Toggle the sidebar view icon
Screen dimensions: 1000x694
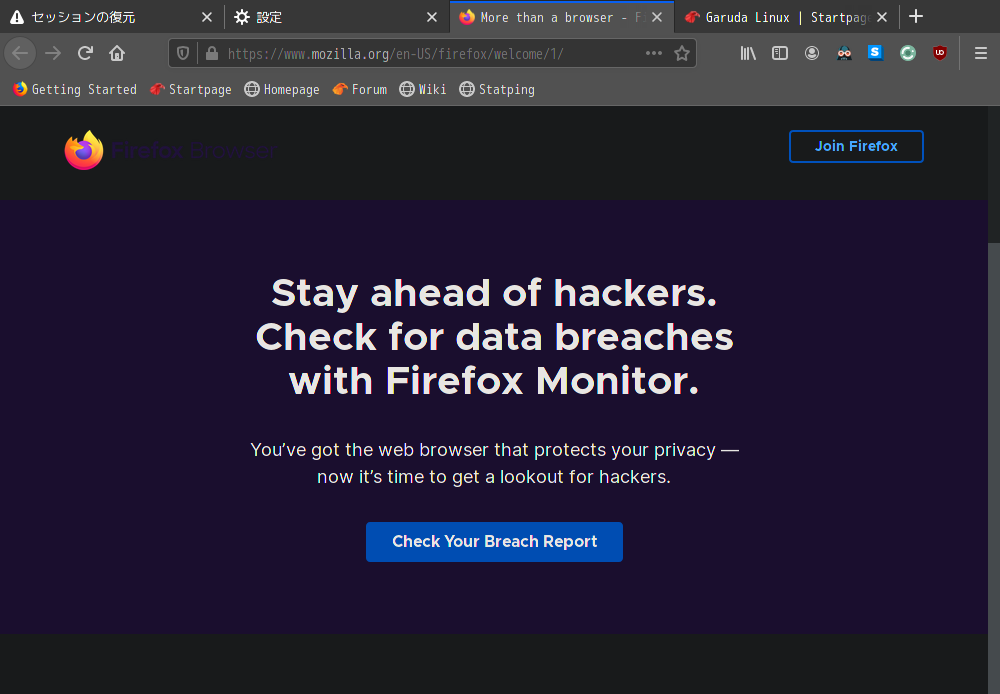pyautogui.click(x=780, y=53)
